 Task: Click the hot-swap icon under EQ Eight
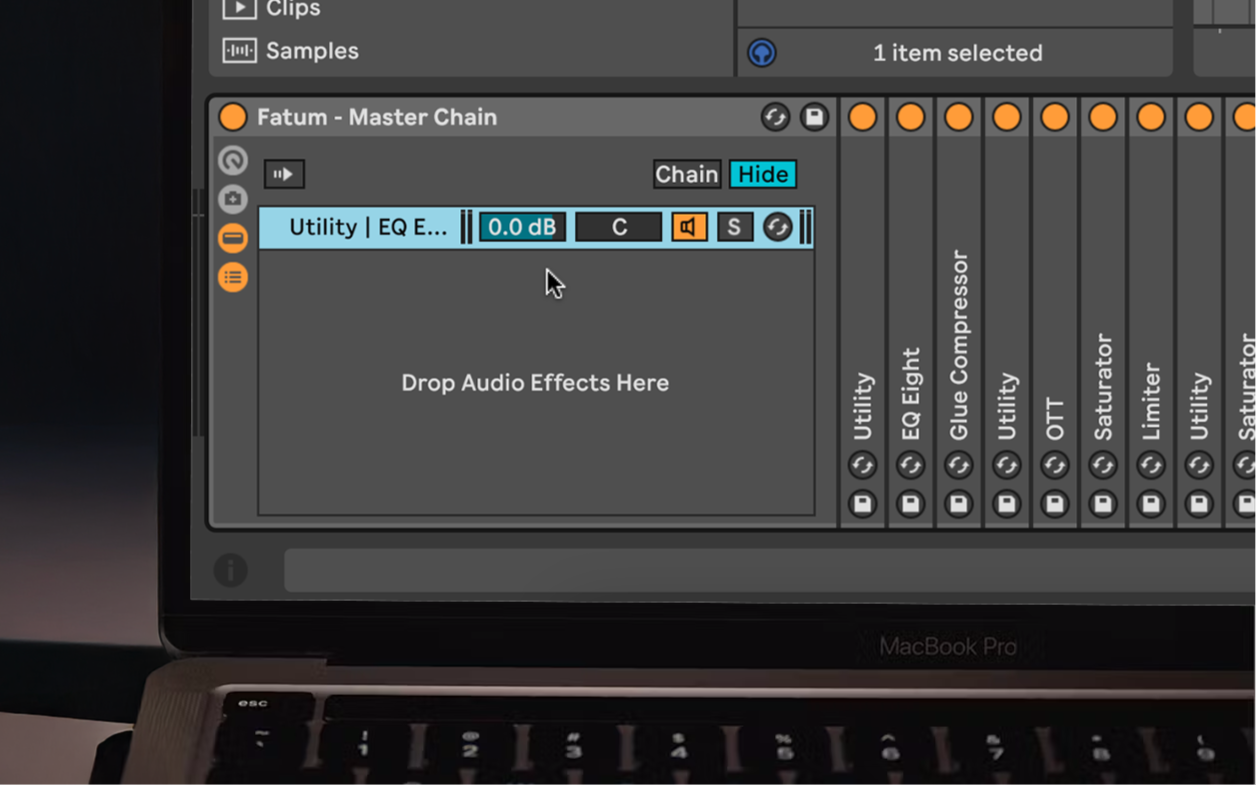coord(910,465)
